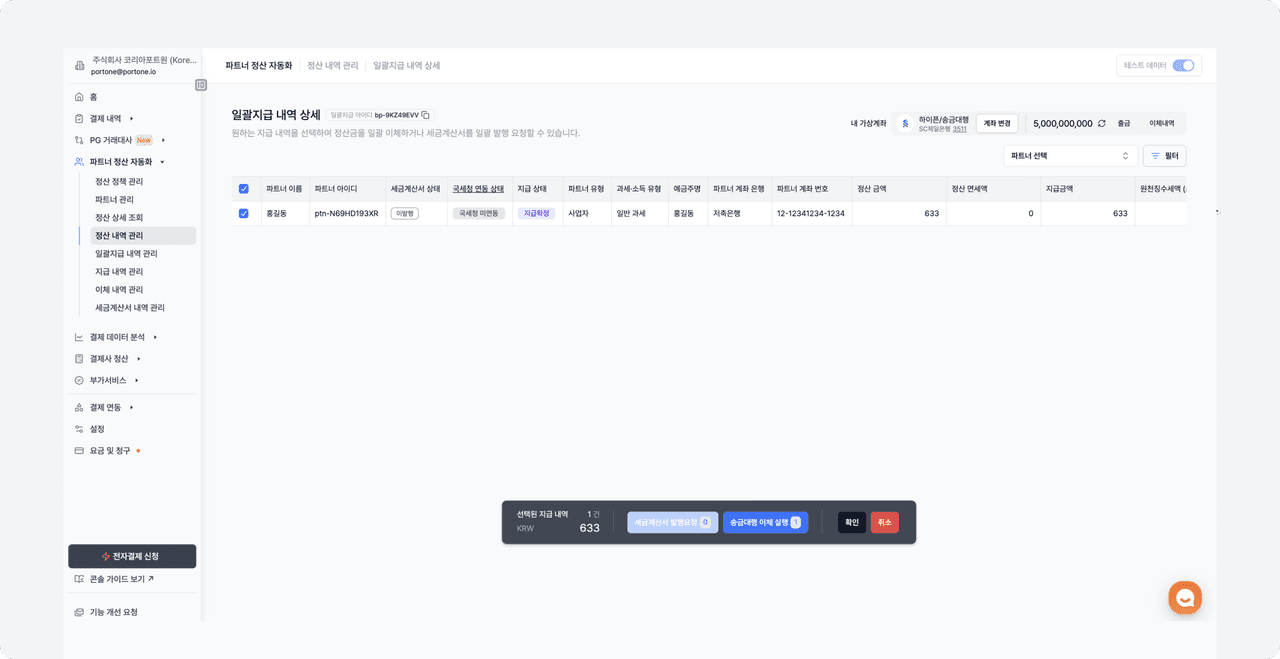Open the 파트너 선택 dropdown
The height and width of the screenshot is (659, 1280).
[x=1070, y=156]
